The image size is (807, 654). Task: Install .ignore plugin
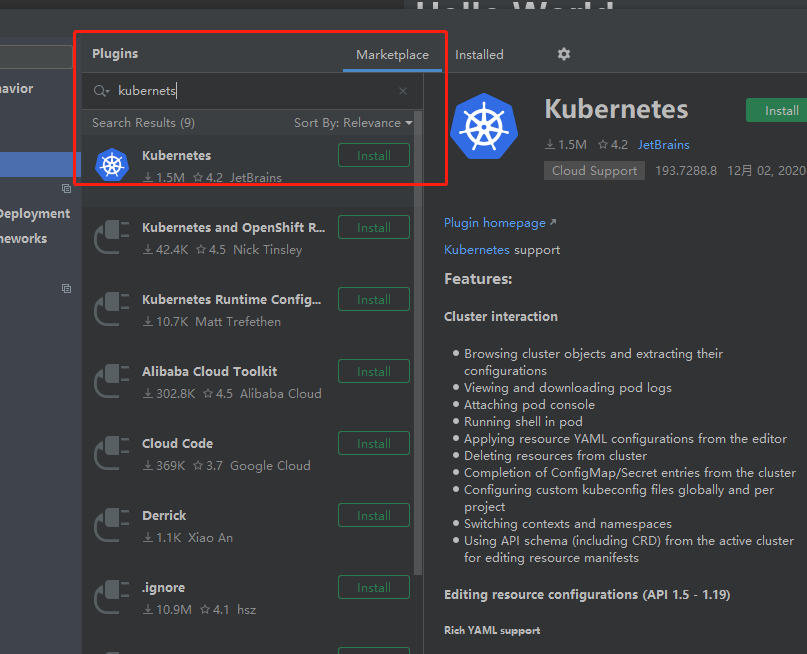tap(374, 588)
